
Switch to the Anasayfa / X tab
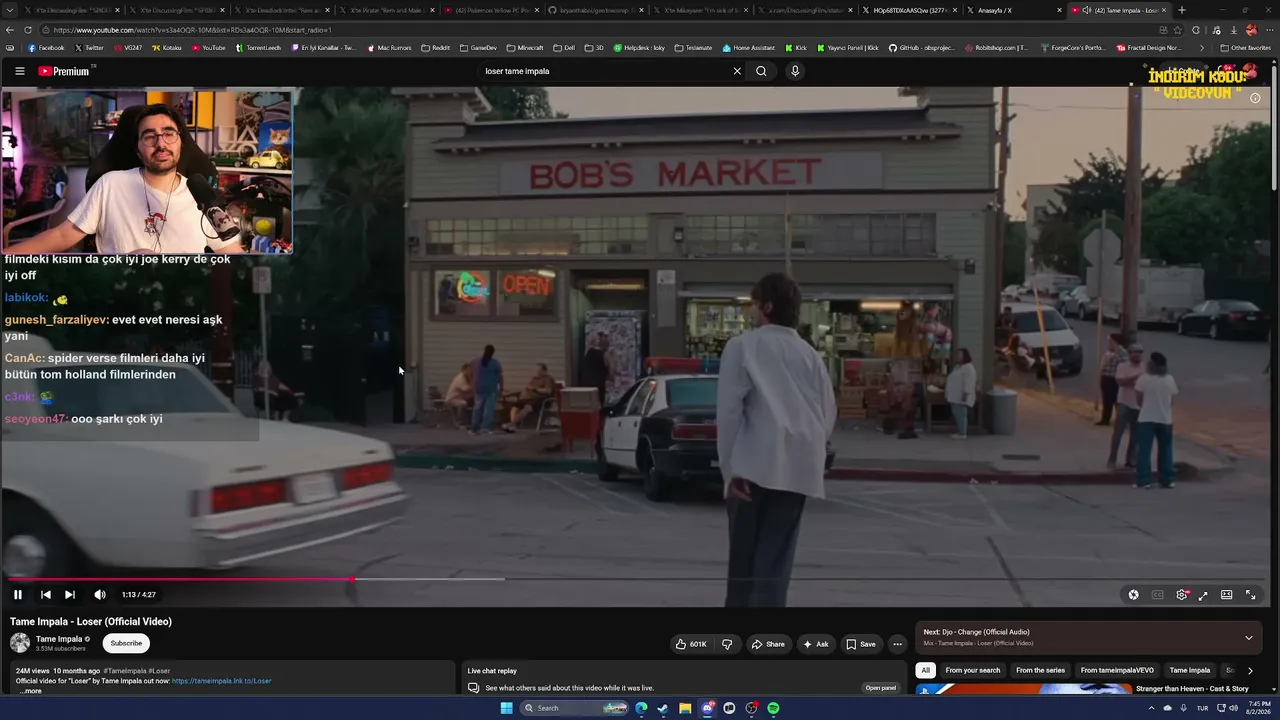(1010, 10)
